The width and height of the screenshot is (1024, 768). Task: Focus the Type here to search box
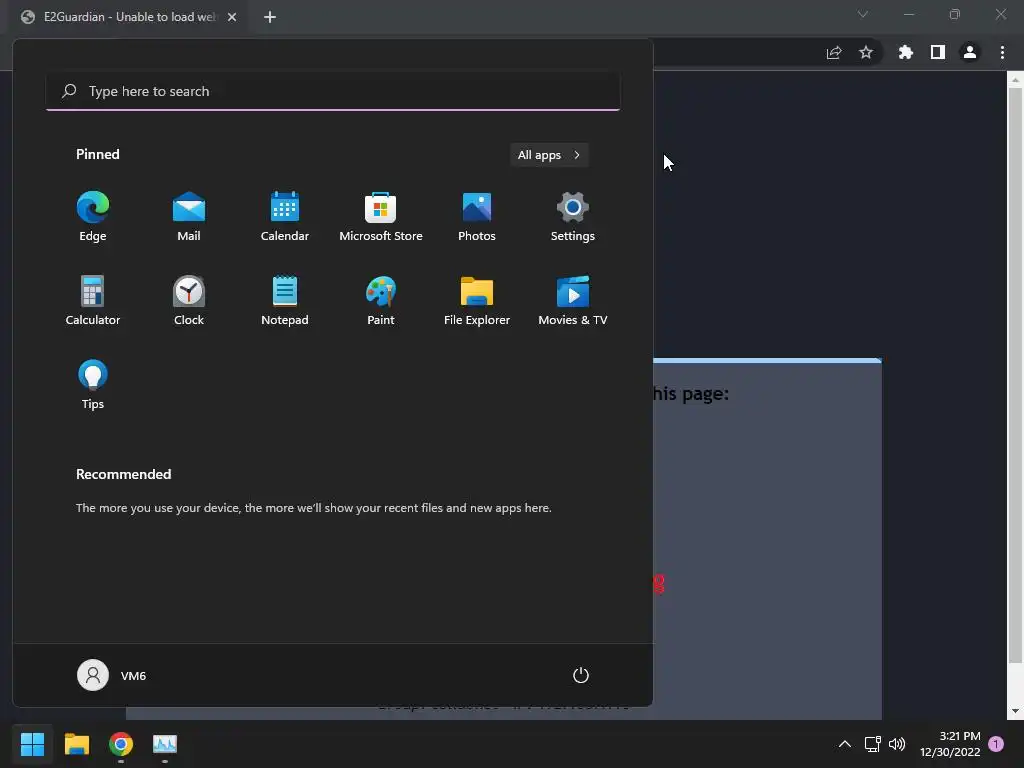click(333, 91)
